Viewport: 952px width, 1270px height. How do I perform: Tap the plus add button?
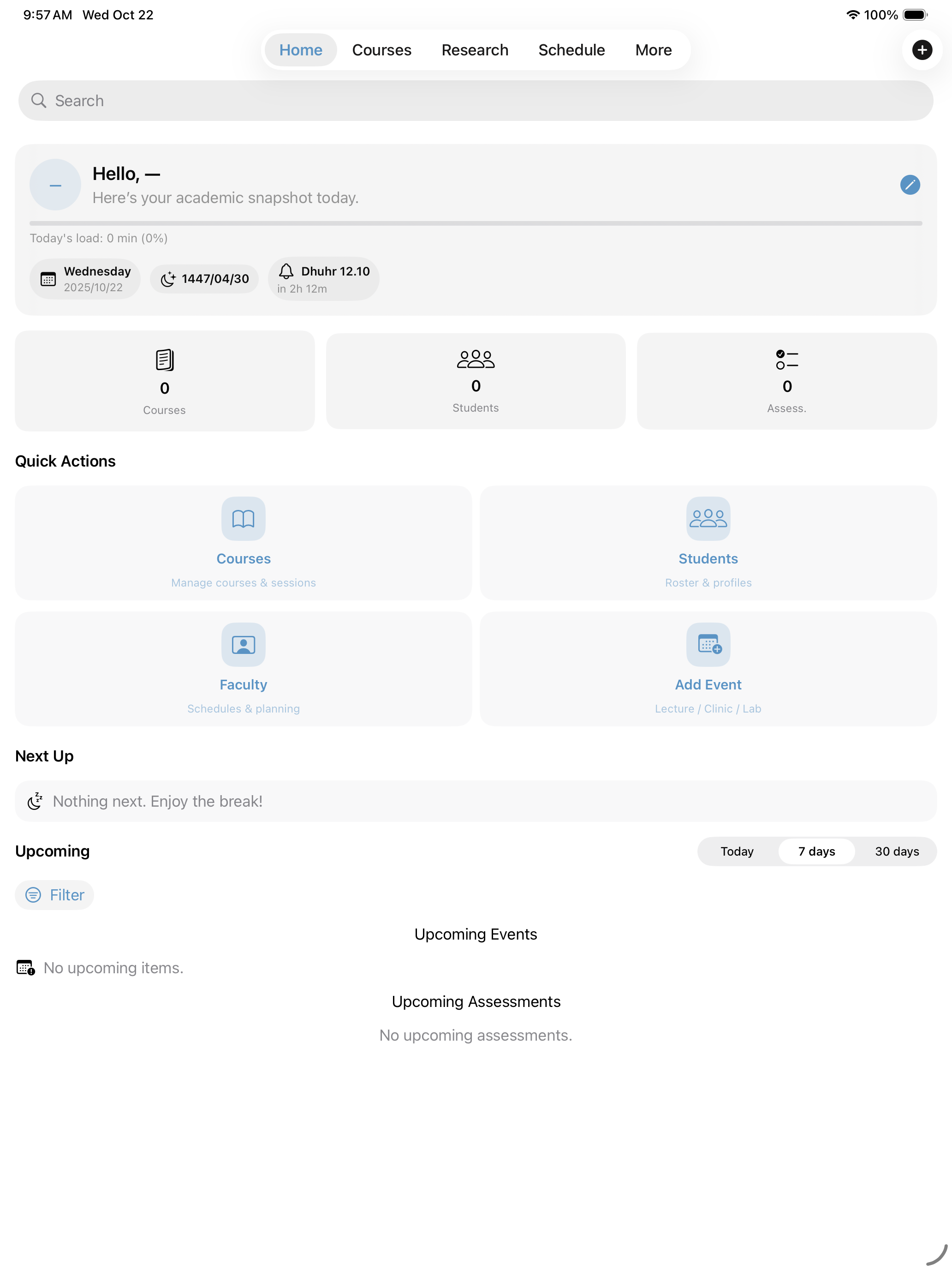(922, 50)
